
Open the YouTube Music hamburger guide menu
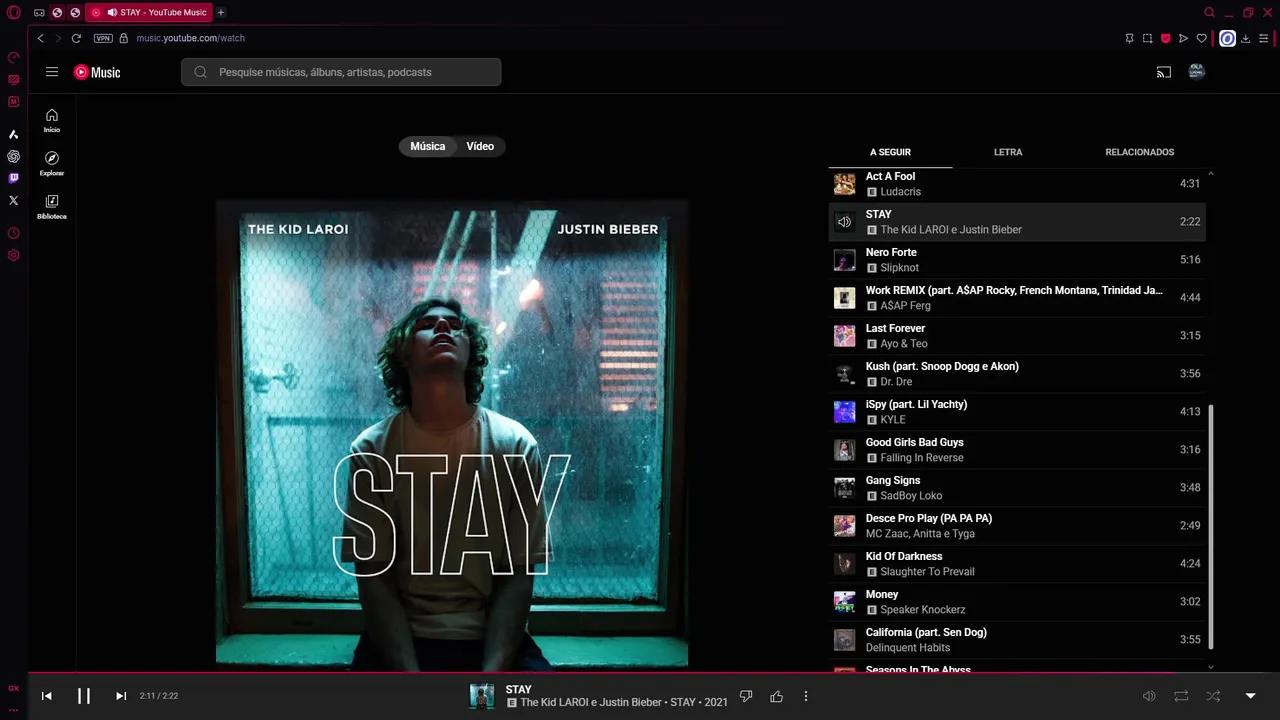tap(52, 72)
